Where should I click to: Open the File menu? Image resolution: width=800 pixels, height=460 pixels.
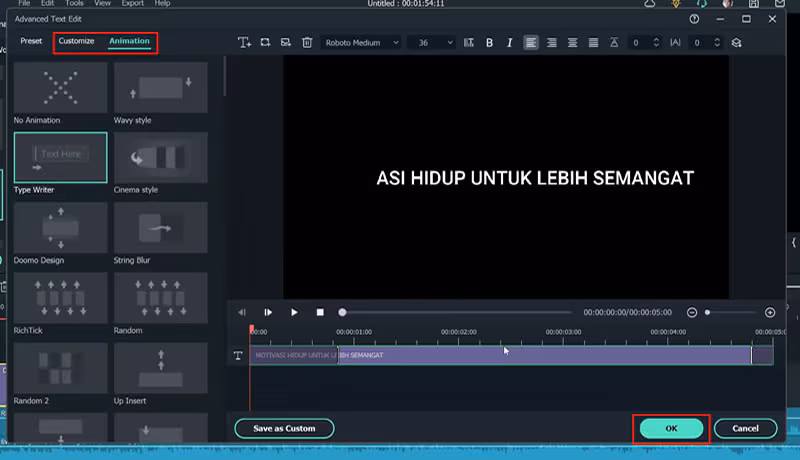pos(24,3)
